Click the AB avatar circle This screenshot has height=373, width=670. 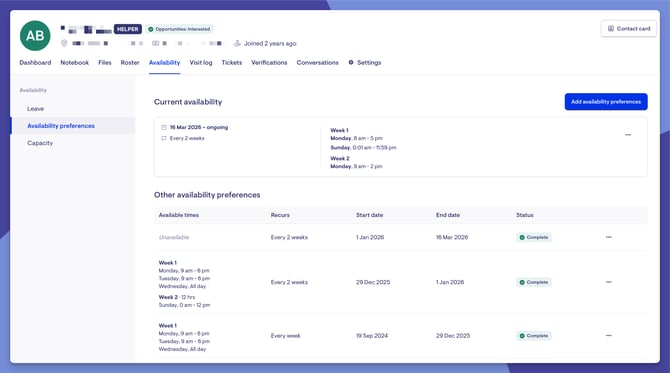35,35
